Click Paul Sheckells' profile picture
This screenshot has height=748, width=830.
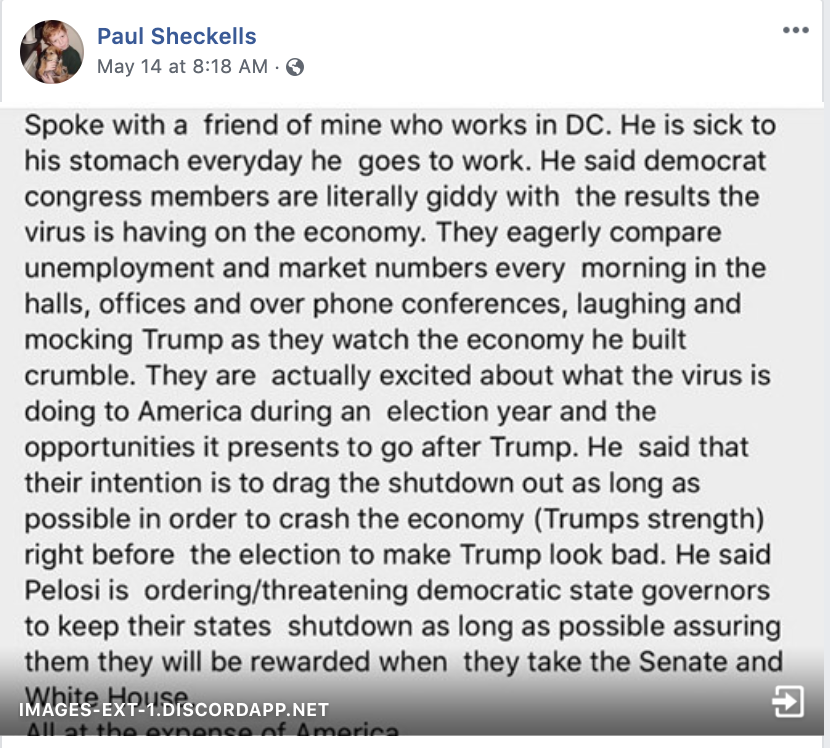coord(52,51)
